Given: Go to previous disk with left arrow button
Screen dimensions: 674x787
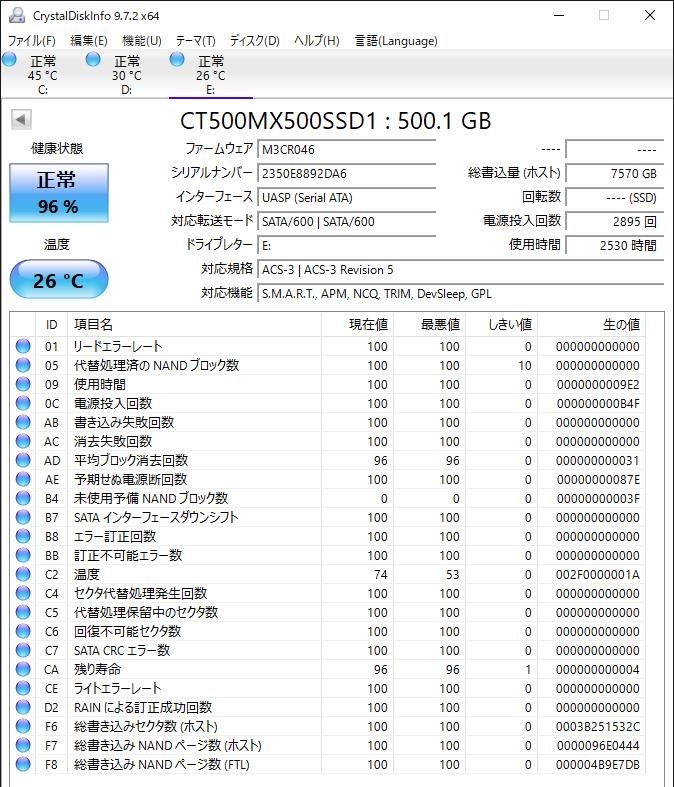Looking at the screenshot, I should (x=21, y=119).
